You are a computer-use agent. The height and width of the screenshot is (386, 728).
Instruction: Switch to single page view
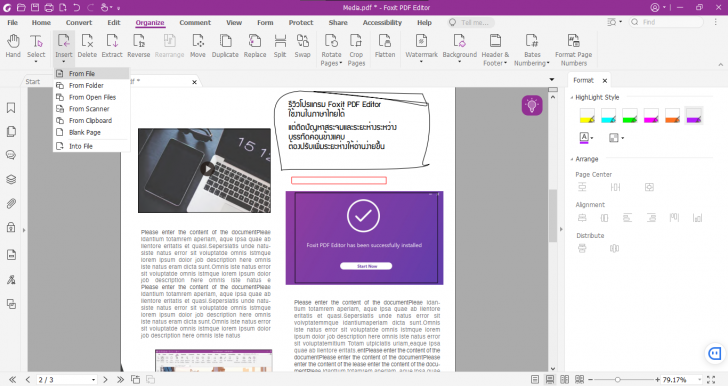(535, 379)
